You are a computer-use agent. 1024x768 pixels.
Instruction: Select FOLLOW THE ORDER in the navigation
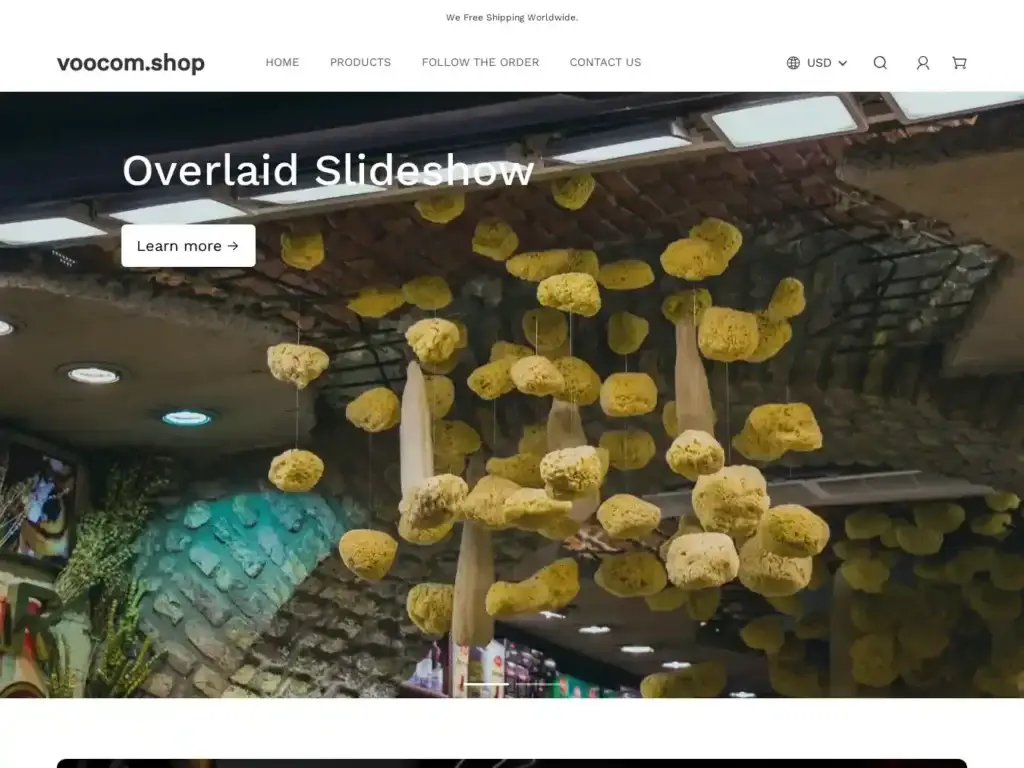(x=480, y=62)
